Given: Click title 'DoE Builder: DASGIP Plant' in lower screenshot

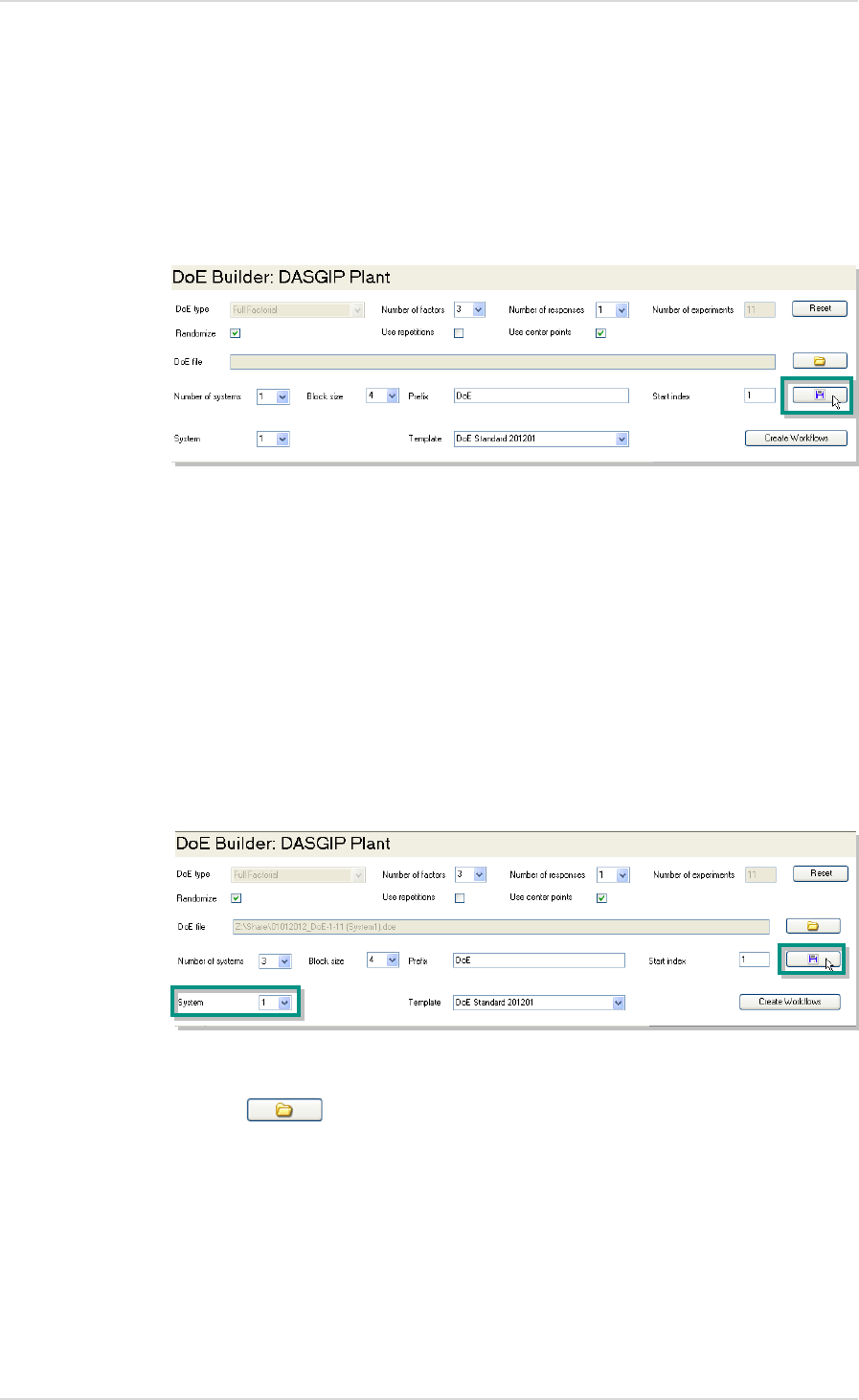Looking at the screenshot, I should [x=283, y=844].
